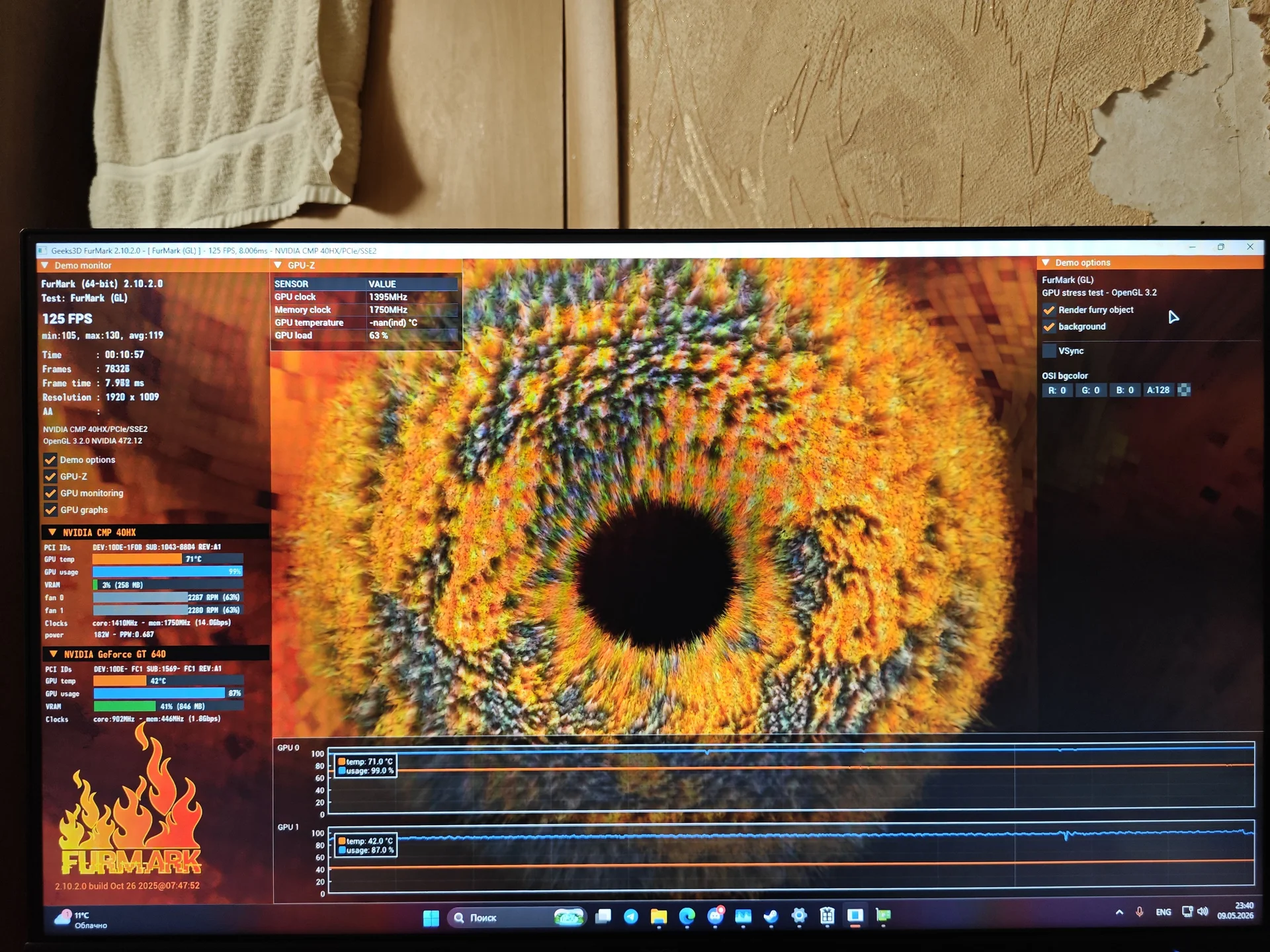Open the green GPU card taskbar icon

(883, 916)
